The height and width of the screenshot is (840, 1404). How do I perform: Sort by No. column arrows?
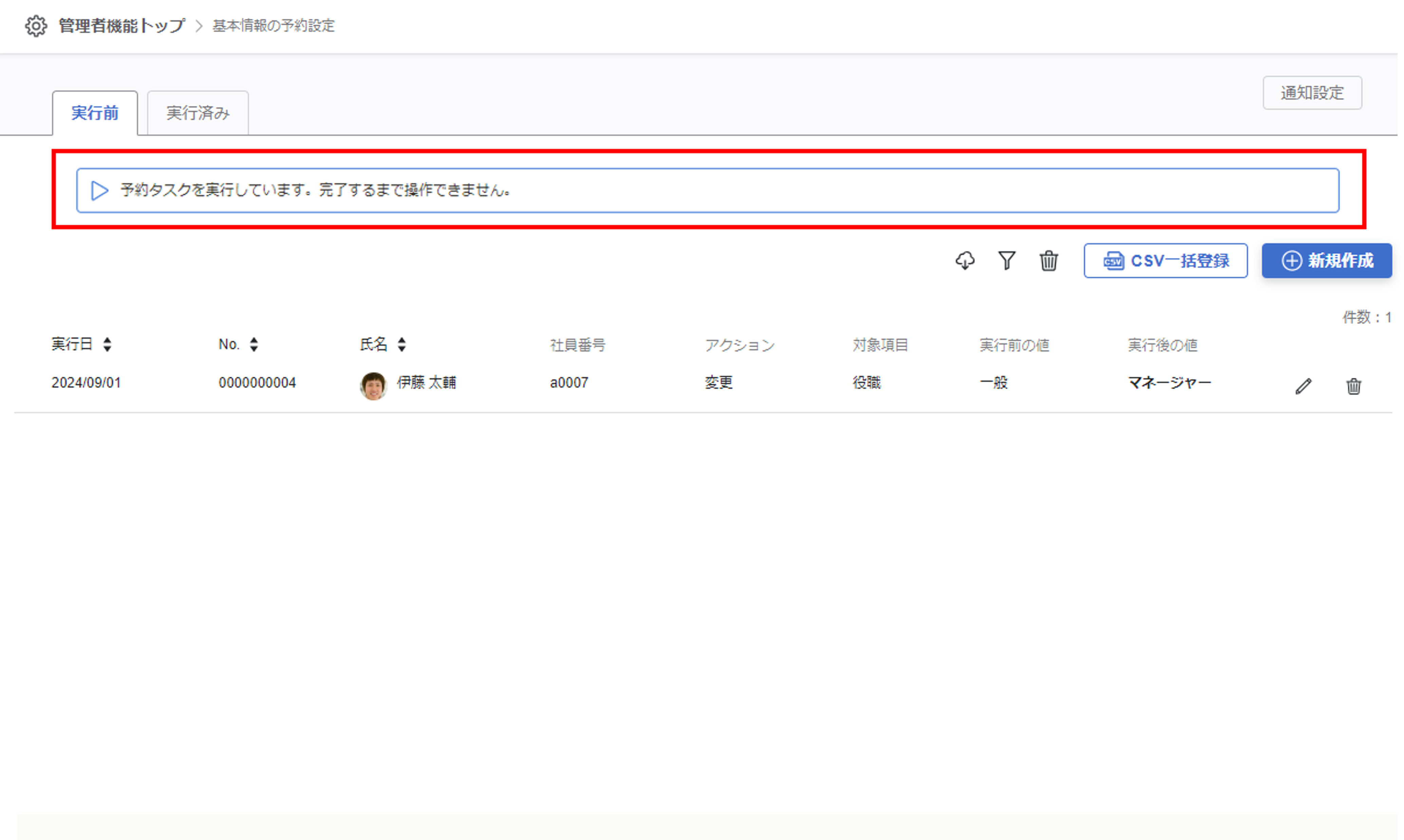[254, 345]
